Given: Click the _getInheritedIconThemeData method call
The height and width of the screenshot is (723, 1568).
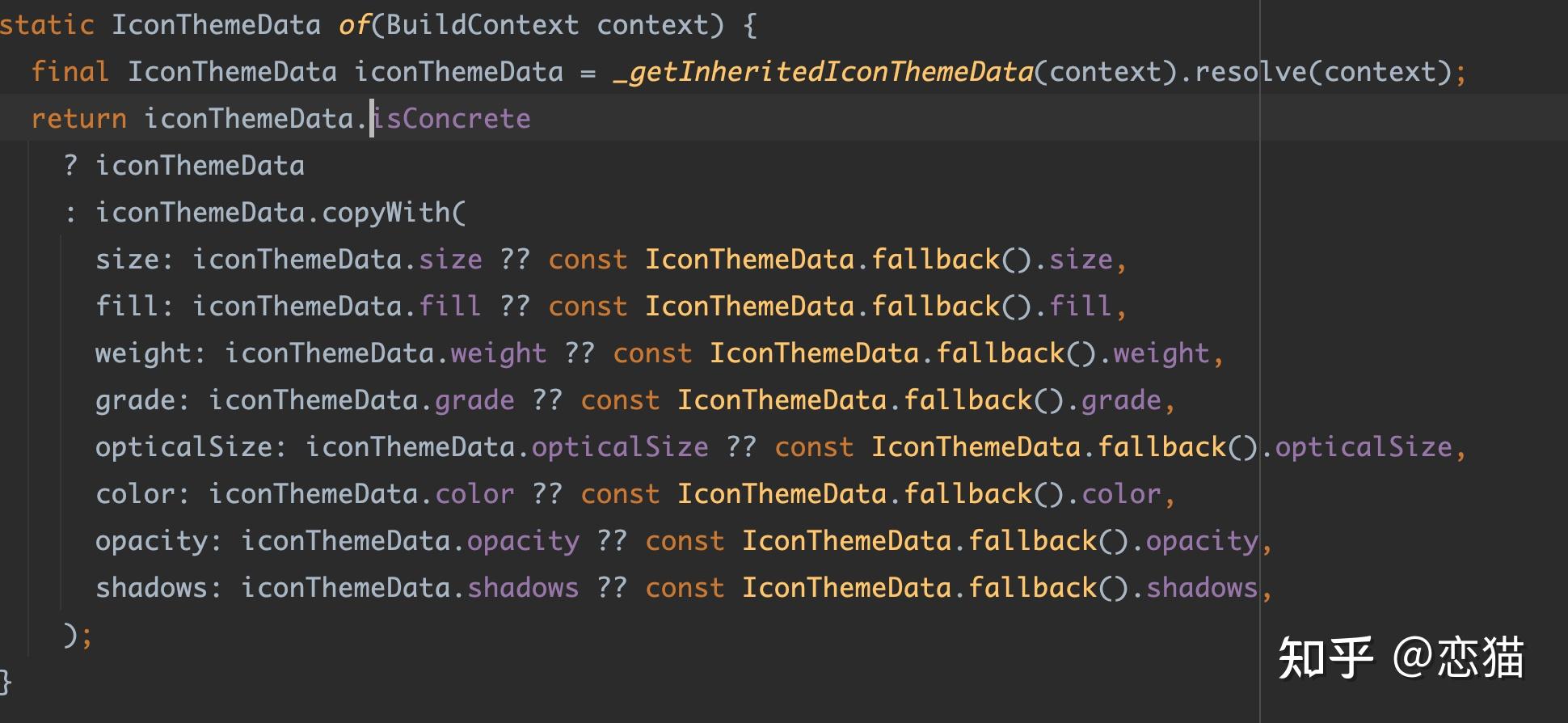Looking at the screenshot, I should click(x=823, y=72).
